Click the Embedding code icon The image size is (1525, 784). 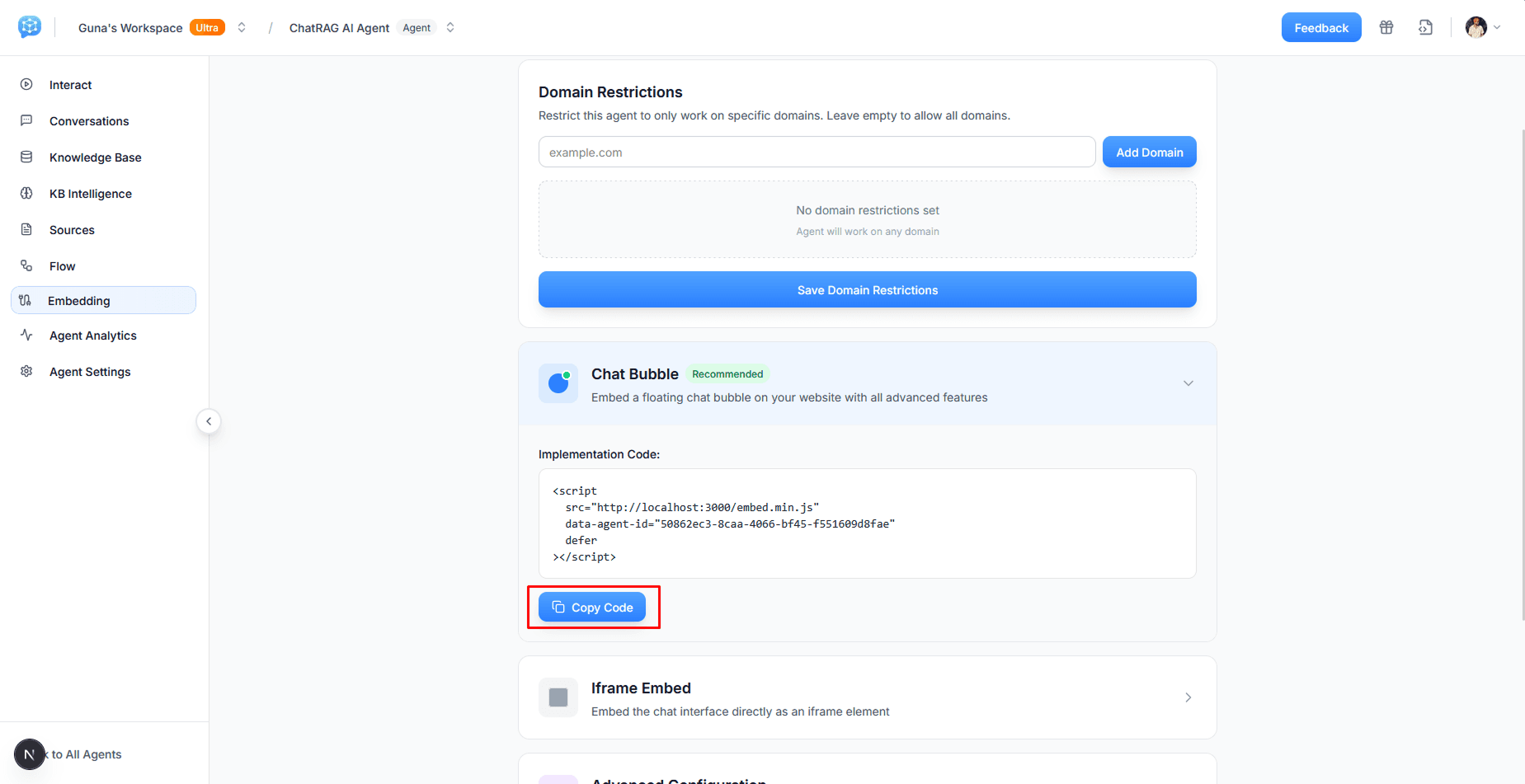tap(26, 300)
